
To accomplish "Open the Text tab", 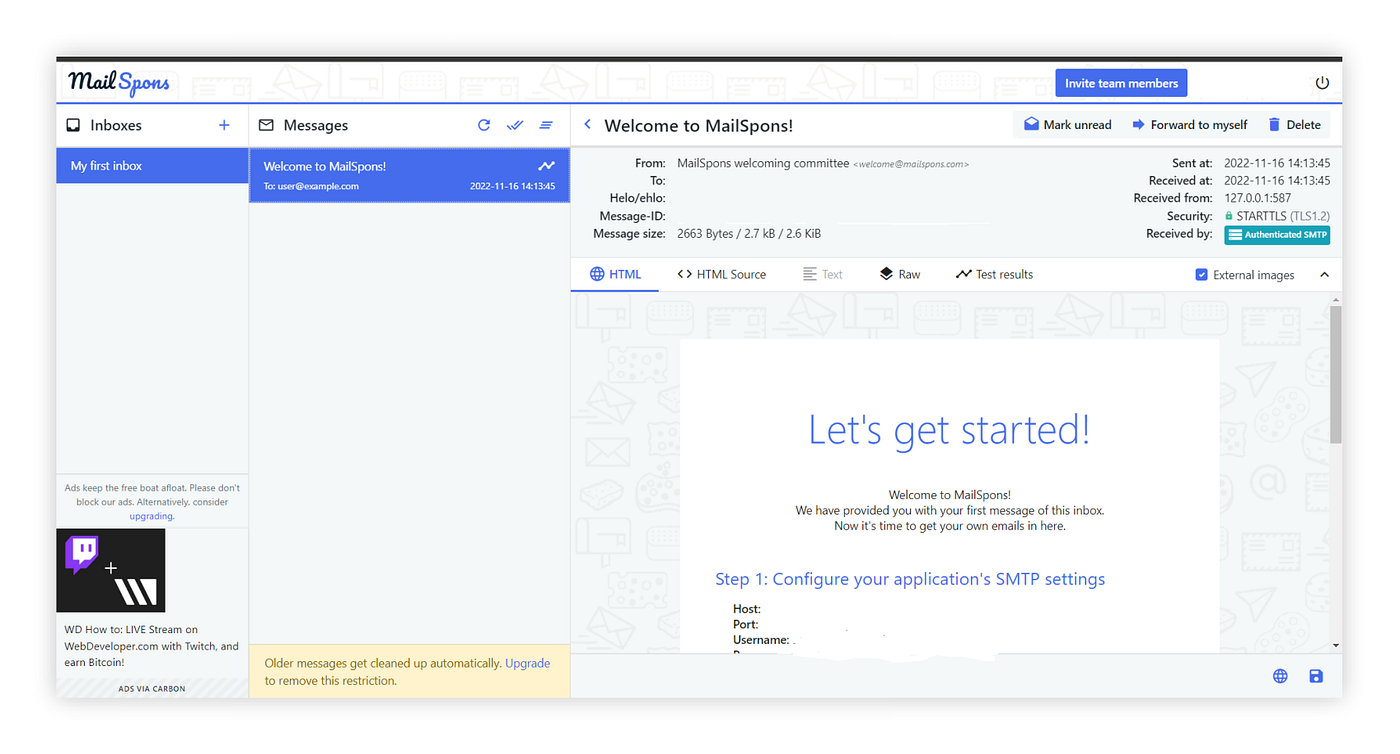I will [x=823, y=274].
